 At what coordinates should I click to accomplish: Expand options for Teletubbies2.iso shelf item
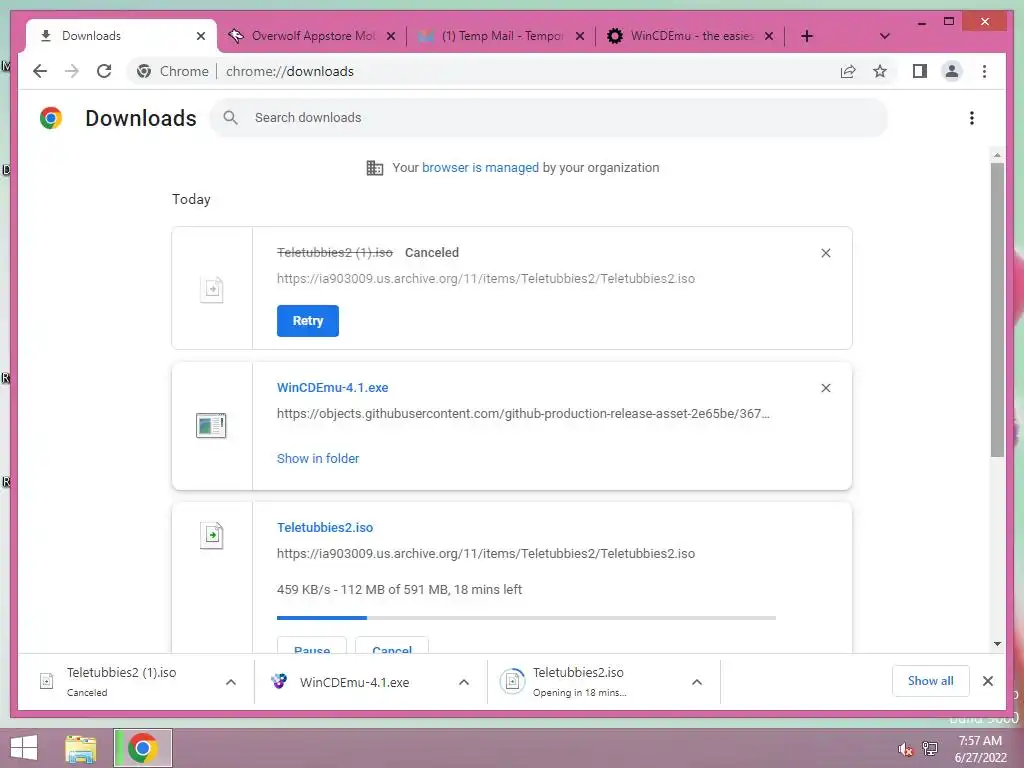pyautogui.click(x=697, y=682)
